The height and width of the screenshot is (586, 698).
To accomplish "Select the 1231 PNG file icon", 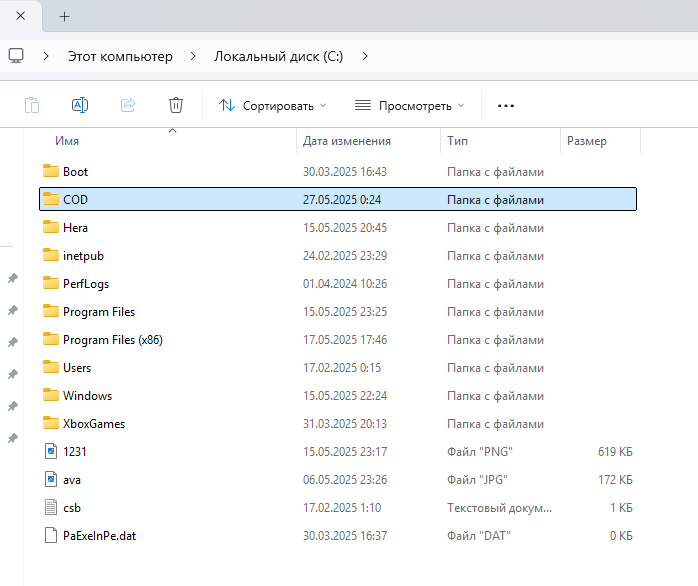I will pyautogui.click(x=51, y=452).
